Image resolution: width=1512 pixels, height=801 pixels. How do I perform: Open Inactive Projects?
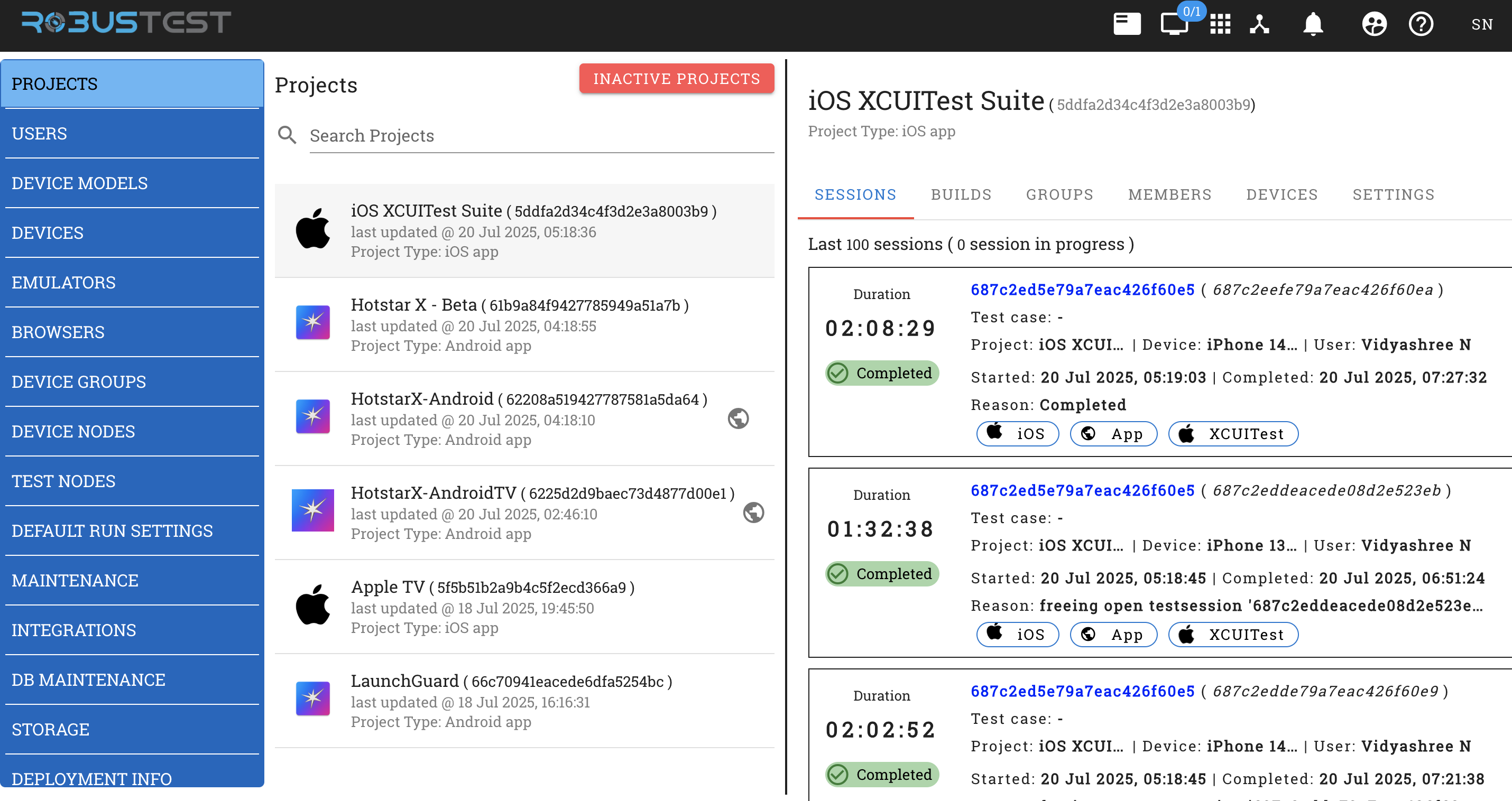(x=677, y=79)
